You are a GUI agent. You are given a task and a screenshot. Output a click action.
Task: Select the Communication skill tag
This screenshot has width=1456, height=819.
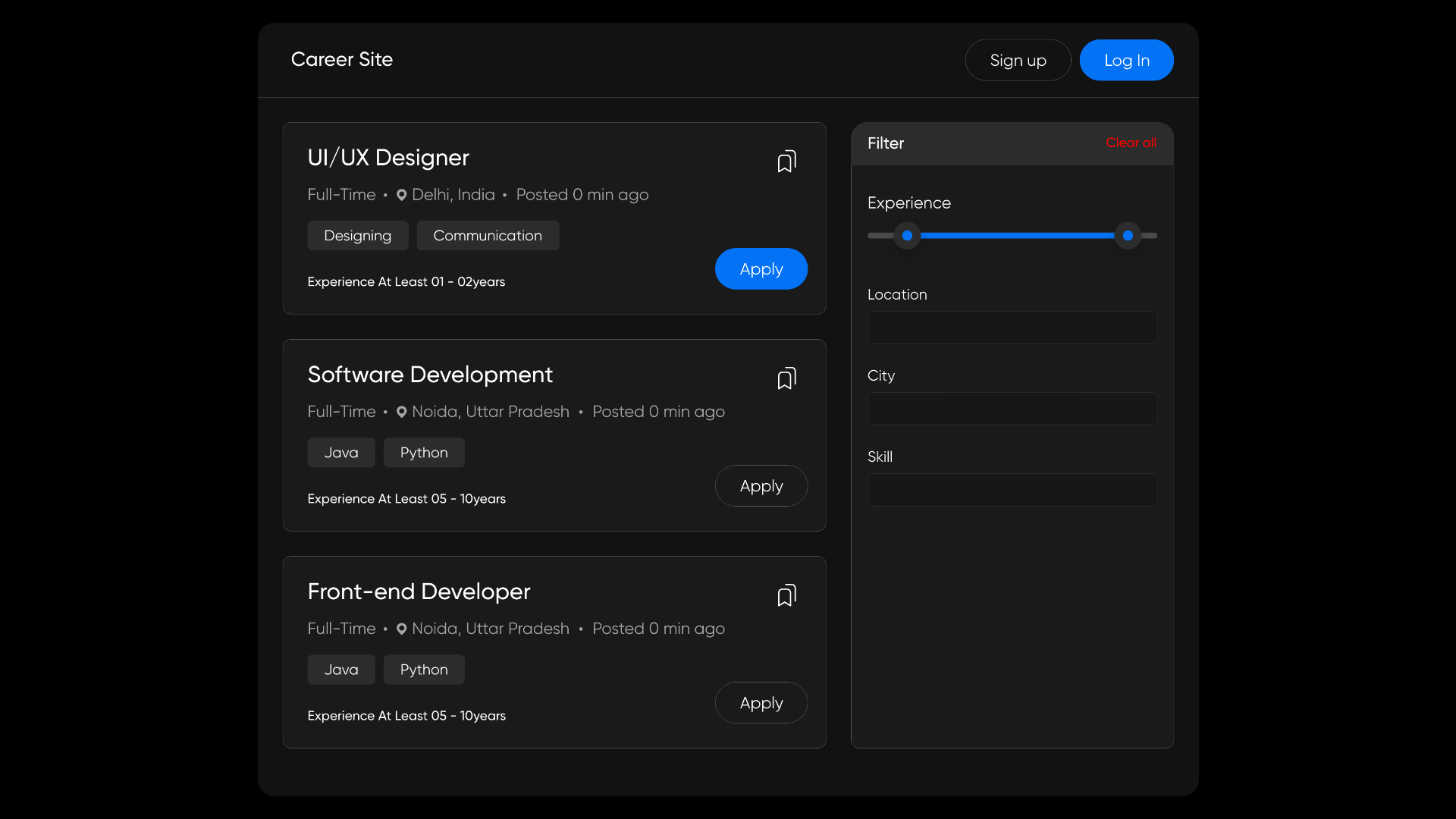tap(488, 236)
